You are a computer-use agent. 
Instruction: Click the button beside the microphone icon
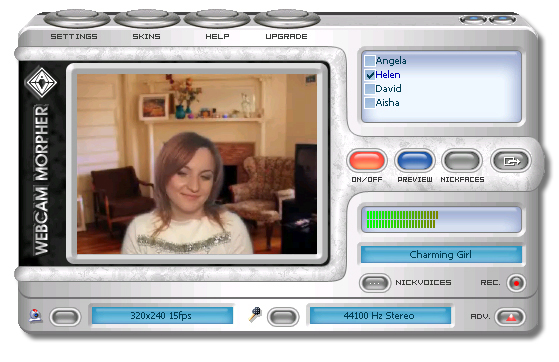click(x=283, y=317)
